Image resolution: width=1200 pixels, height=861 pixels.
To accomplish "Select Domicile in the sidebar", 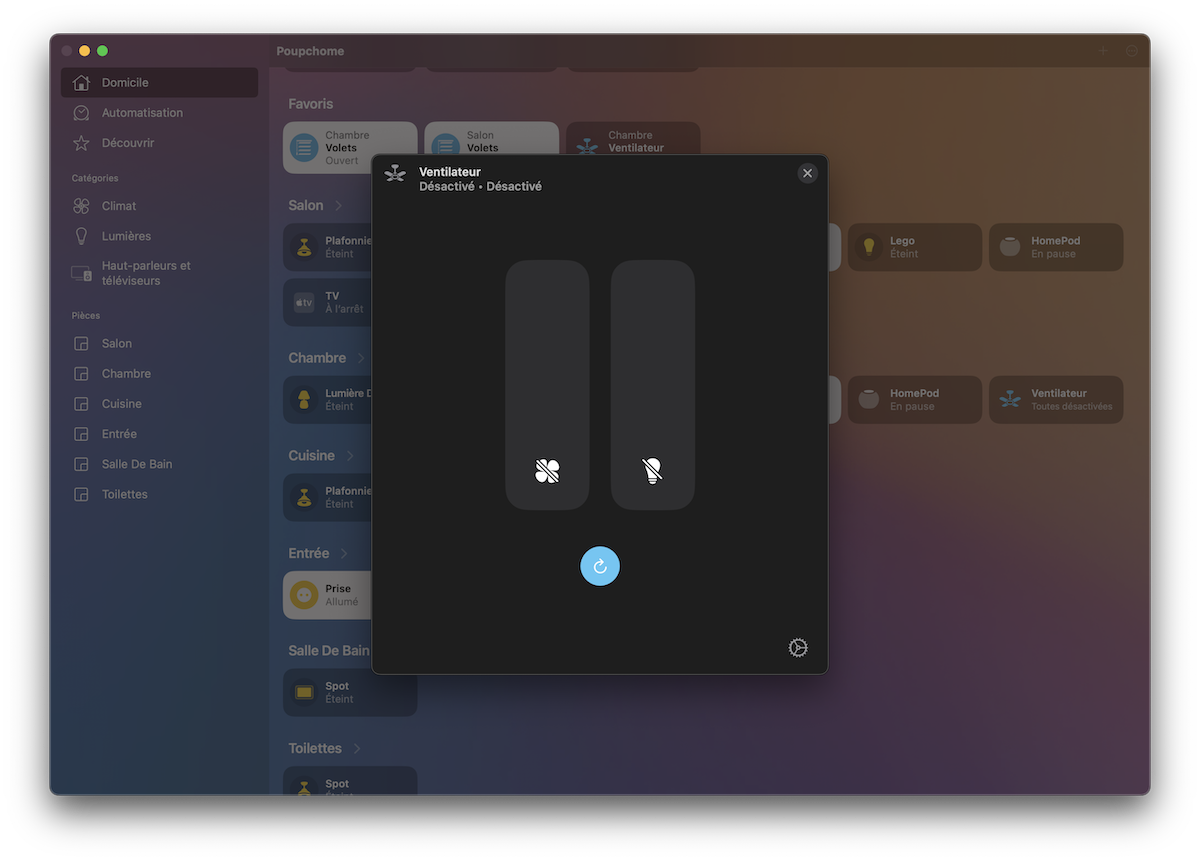I will (x=159, y=82).
